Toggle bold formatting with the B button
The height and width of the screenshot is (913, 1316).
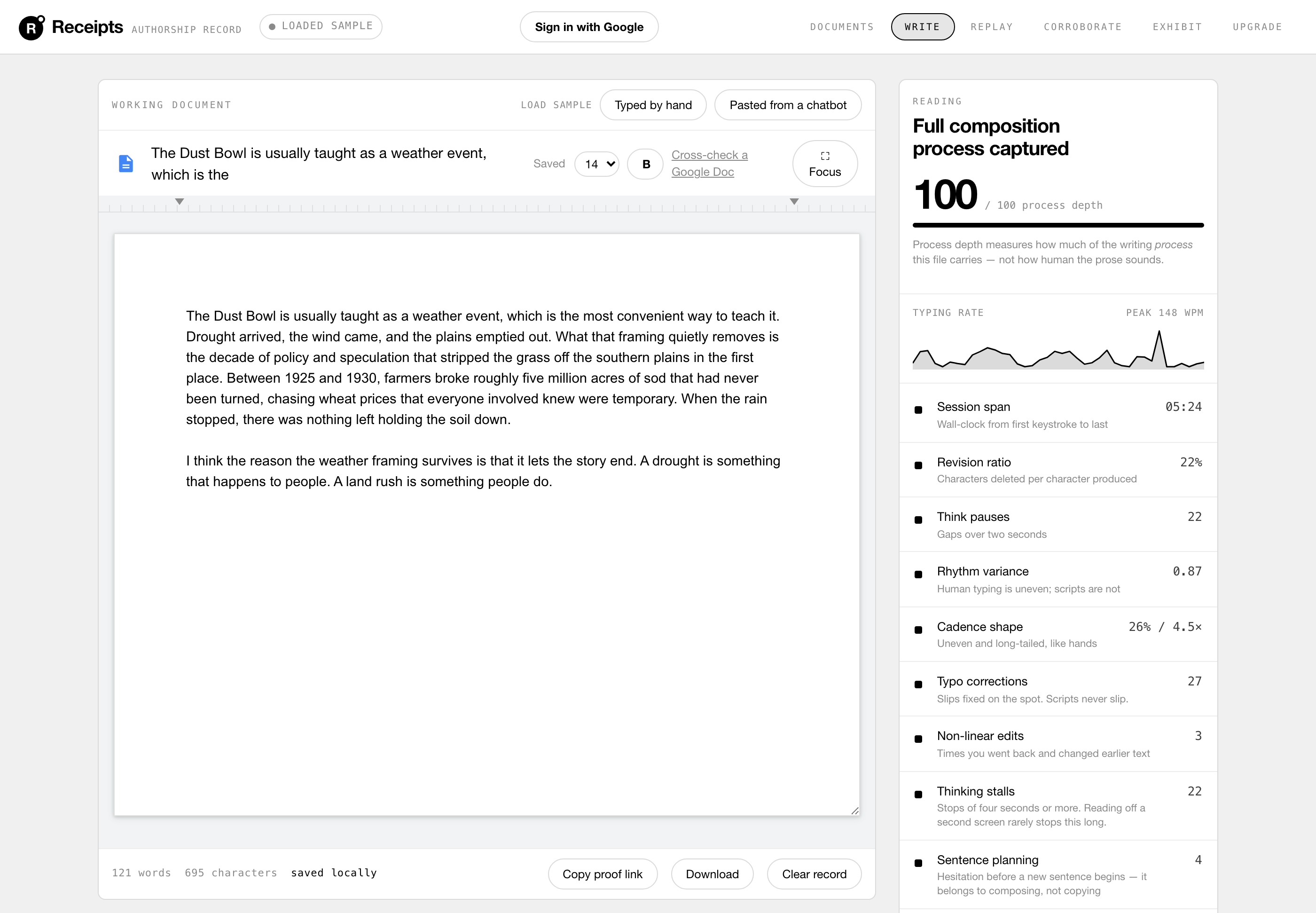(x=646, y=164)
